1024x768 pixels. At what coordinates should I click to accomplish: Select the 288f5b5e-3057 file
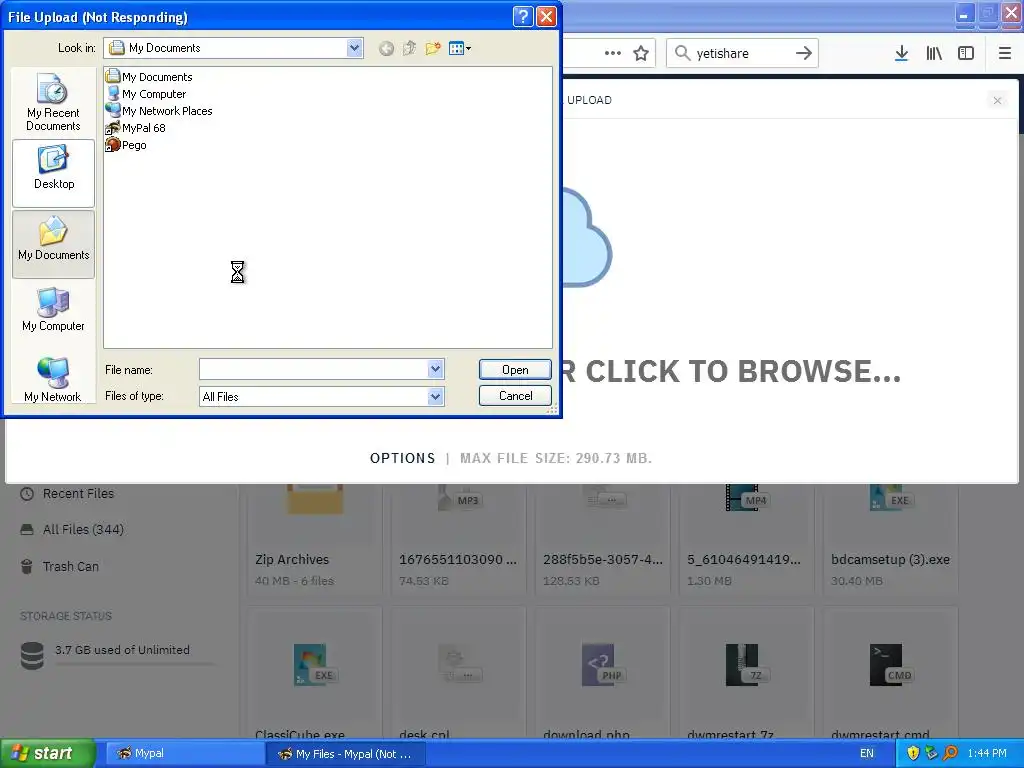click(x=602, y=539)
